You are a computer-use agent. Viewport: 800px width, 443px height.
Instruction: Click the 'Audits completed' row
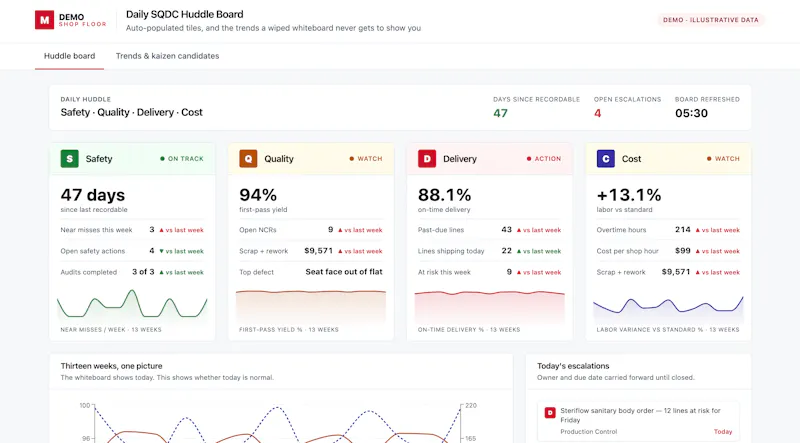click(x=132, y=272)
